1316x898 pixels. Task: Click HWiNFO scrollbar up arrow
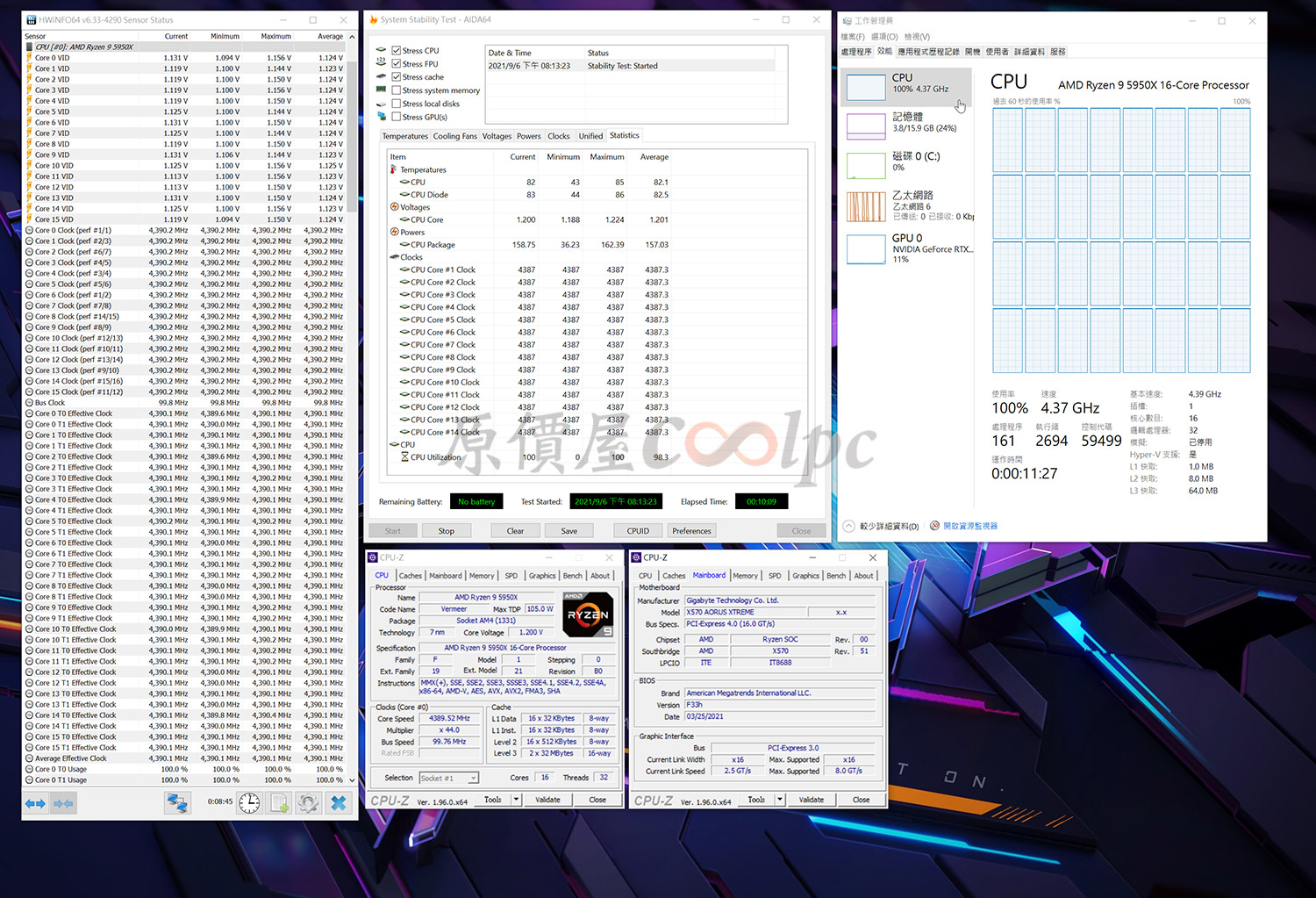point(352,37)
